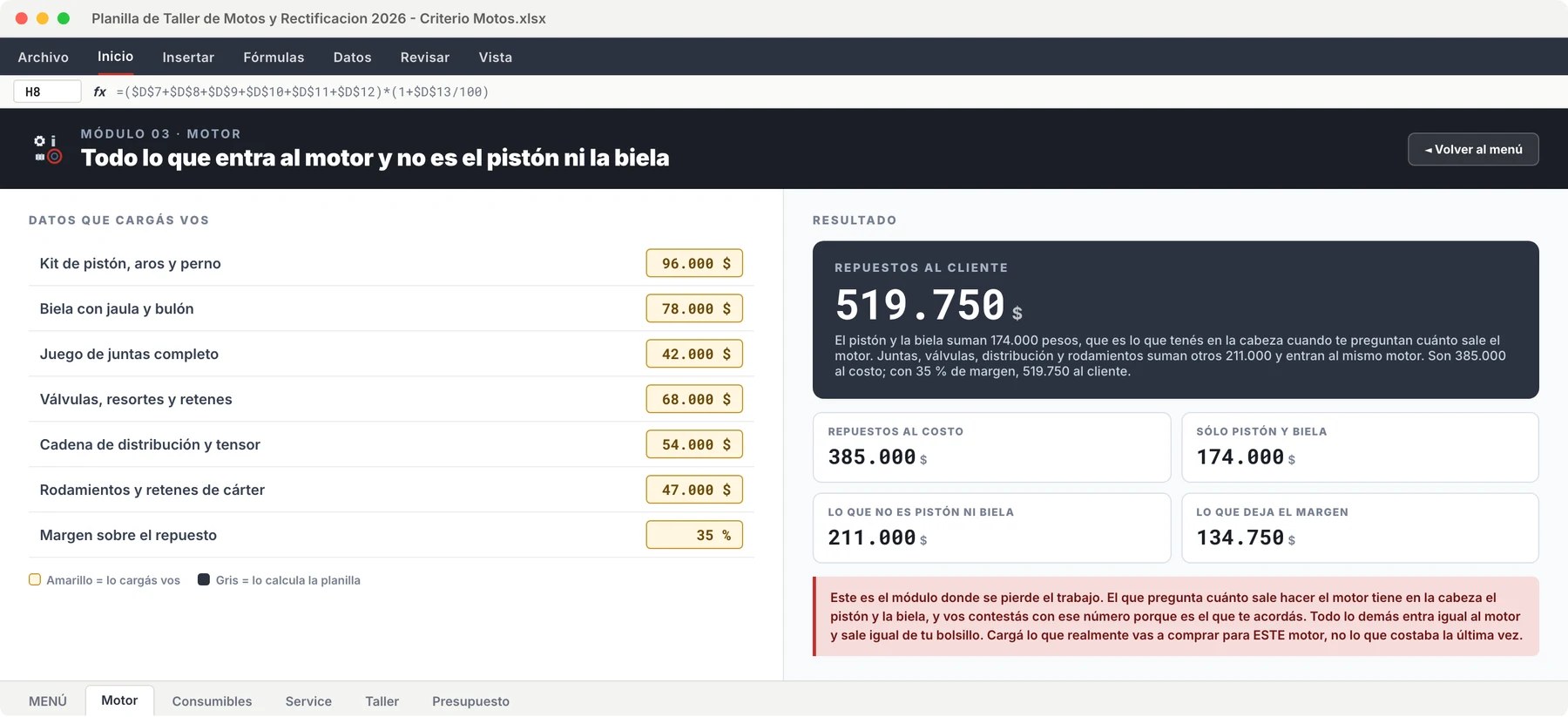Click the Volver al menú button
Image resolution: width=1568 pixels, height=717 pixels.
tap(1473, 149)
